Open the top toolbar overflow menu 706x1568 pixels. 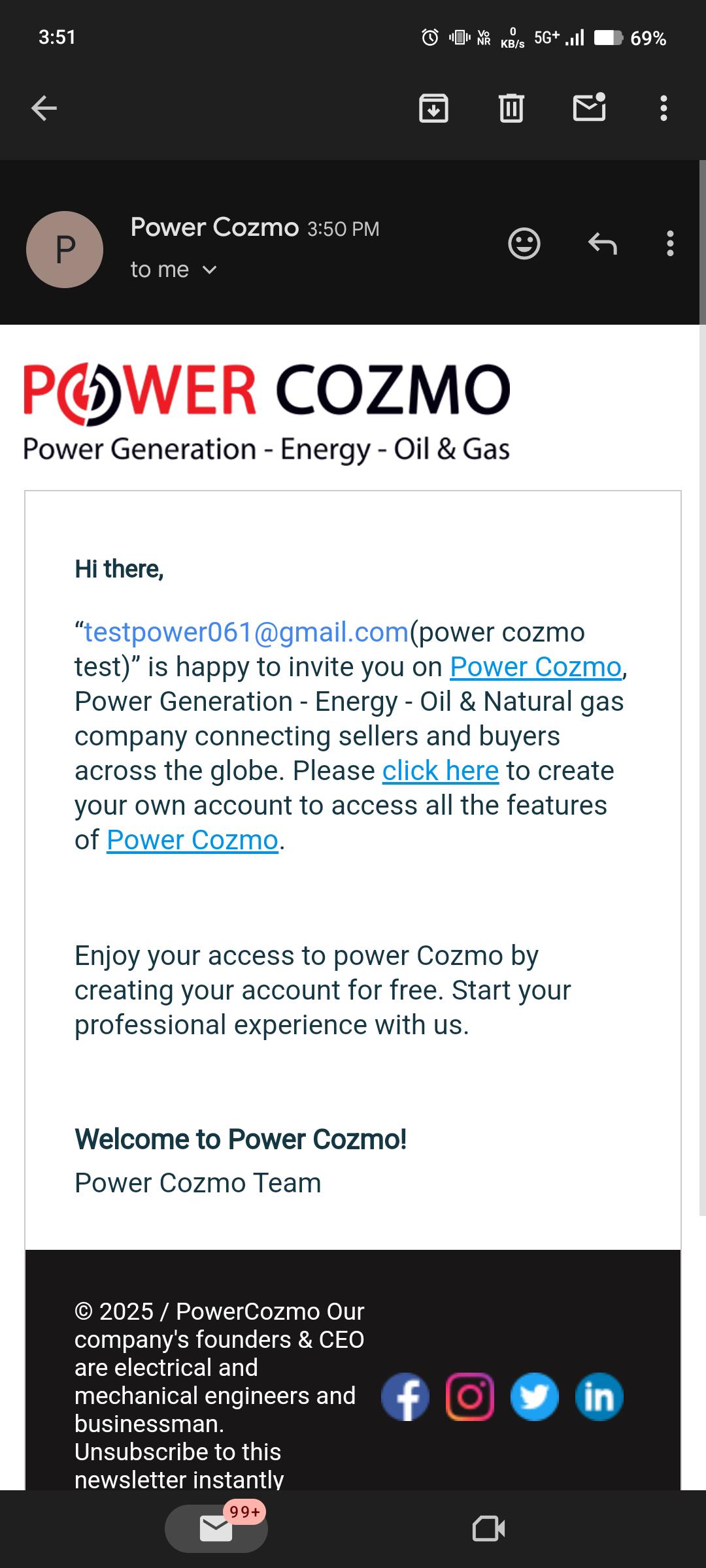point(664,108)
